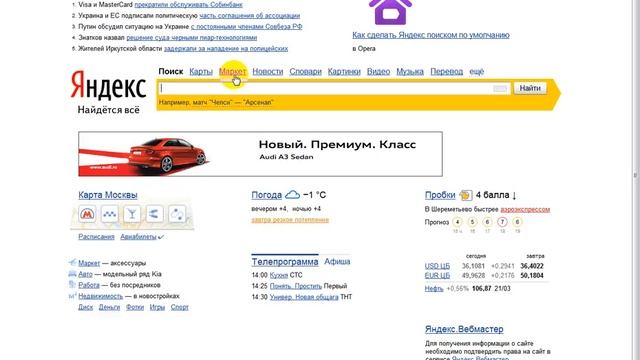Open the Работа link
Viewport: 640px width, 360px height.
pos(89,285)
